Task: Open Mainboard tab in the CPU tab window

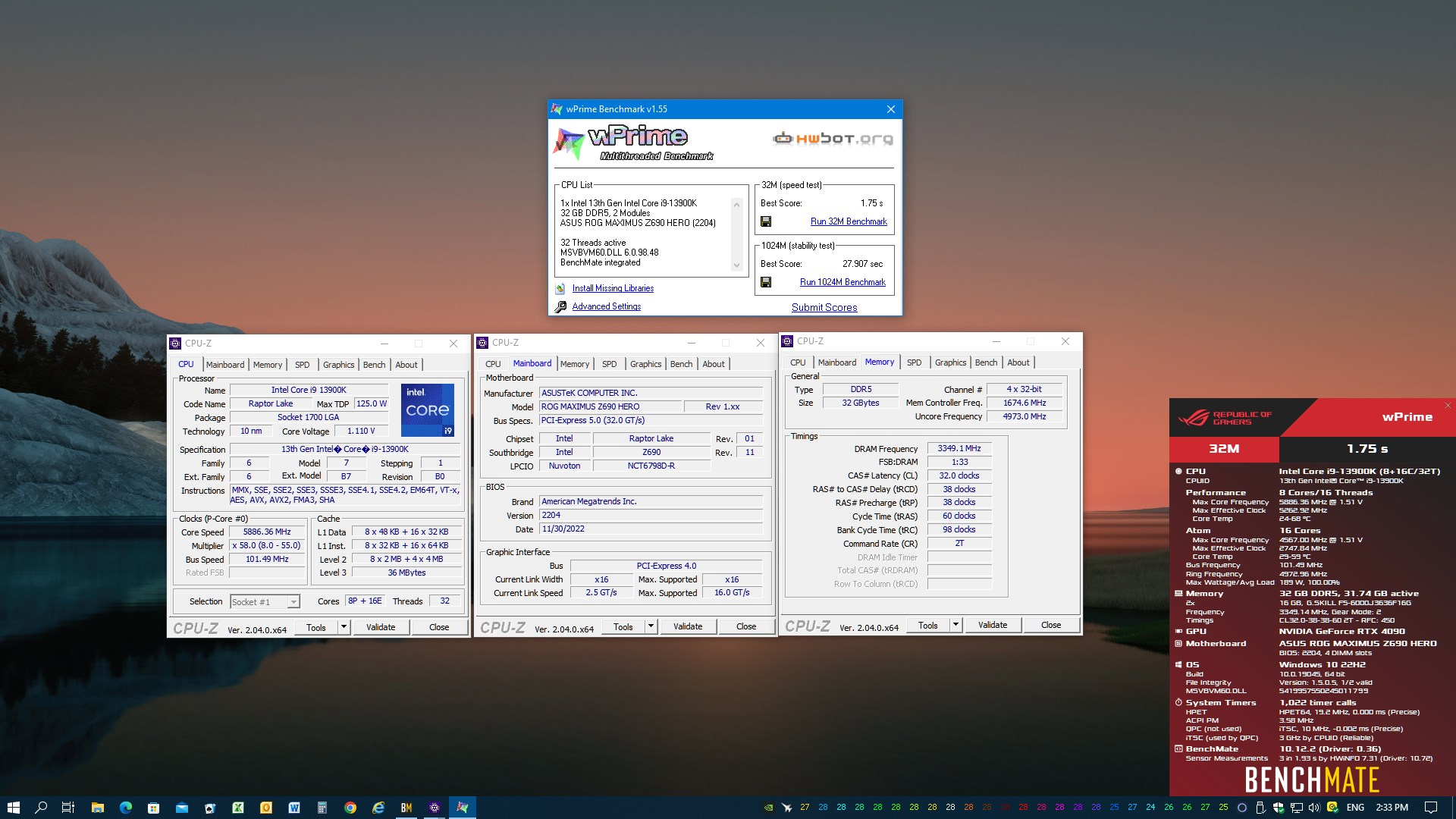Action: tap(225, 365)
